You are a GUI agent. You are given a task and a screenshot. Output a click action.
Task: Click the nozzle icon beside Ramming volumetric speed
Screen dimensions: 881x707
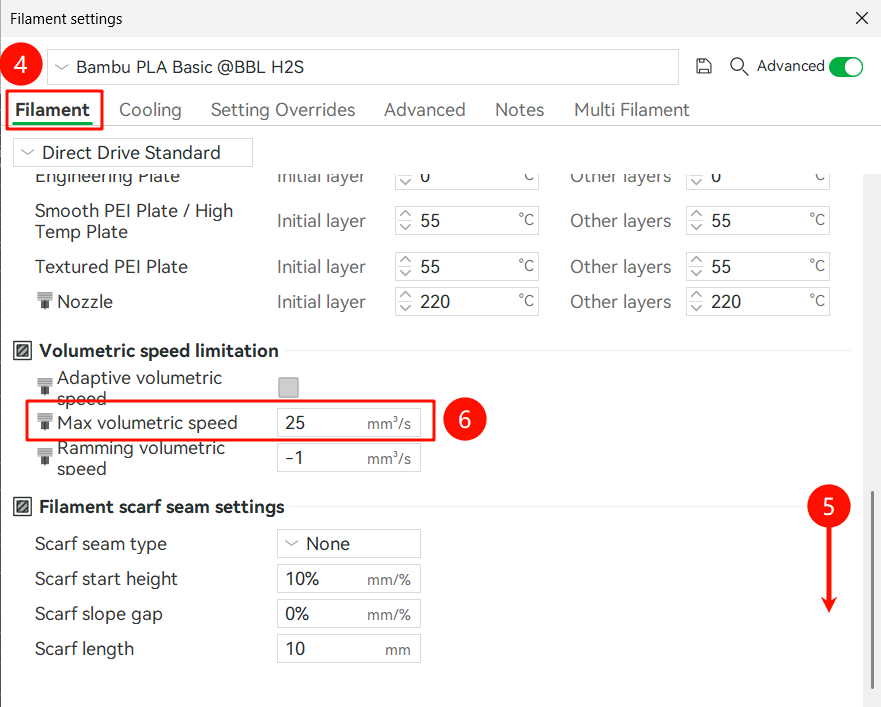pyautogui.click(x=44, y=456)
